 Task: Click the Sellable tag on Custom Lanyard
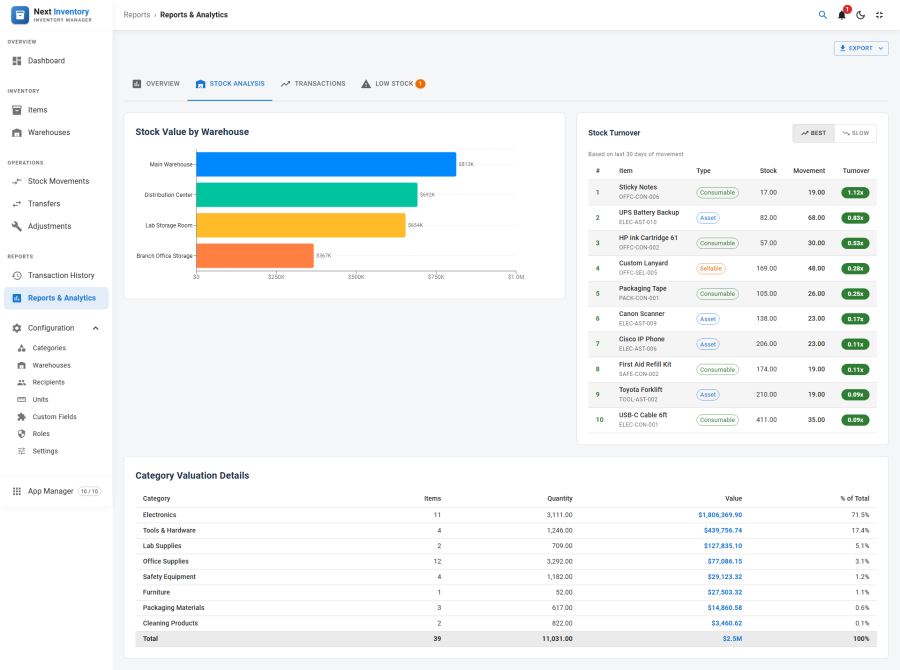[711, 269]
